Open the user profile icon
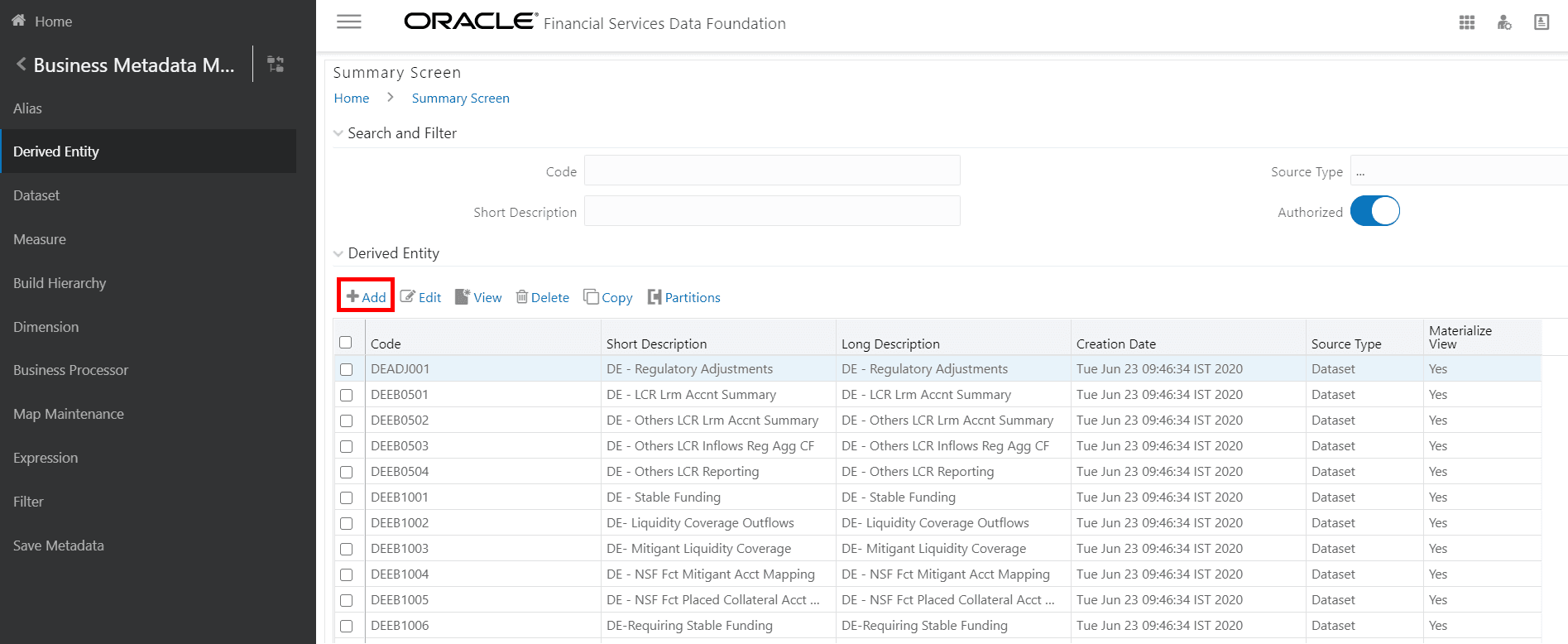The width and height of the screenshot is (1568, 644). (x=1542, y=22)
